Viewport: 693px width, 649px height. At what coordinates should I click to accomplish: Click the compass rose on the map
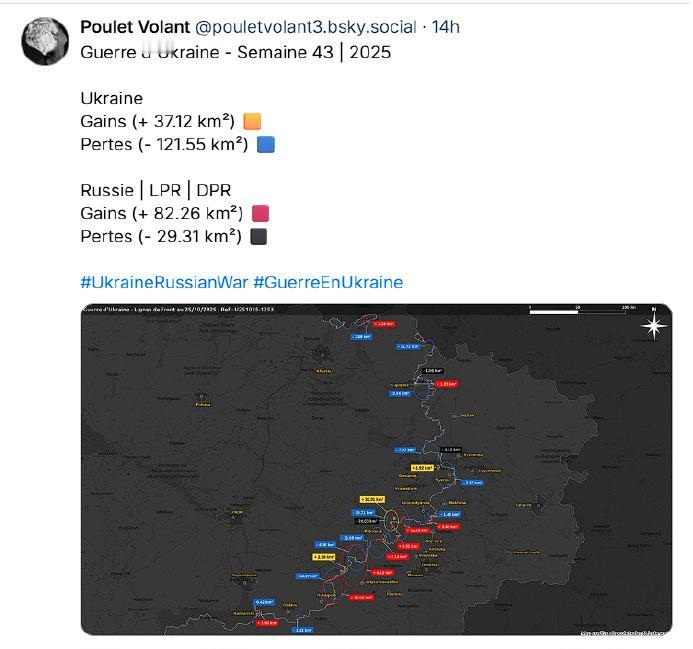point(654,326)
